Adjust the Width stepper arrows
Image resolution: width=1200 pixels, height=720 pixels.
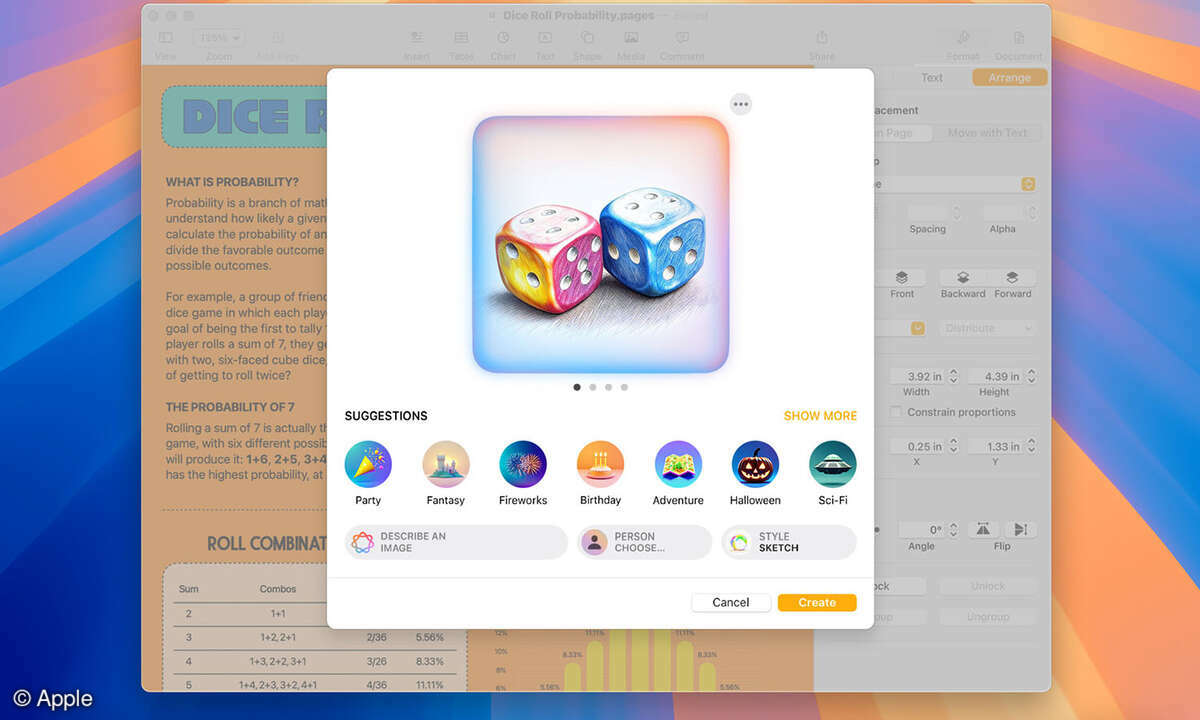[x=953, y=376]
